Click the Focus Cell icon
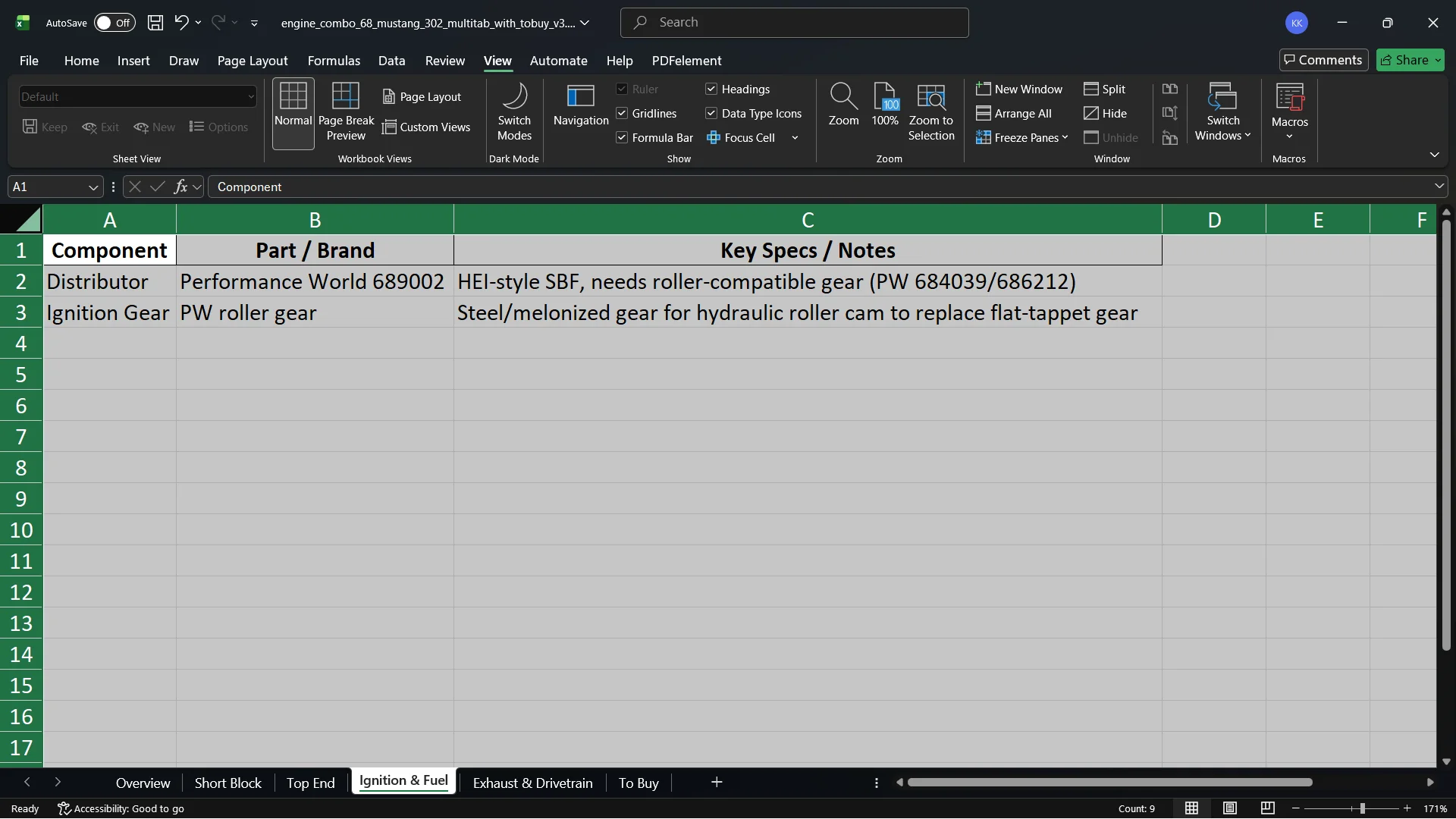Image resolution: width=1456 pixels, height=819 pixels. point(714,138)
